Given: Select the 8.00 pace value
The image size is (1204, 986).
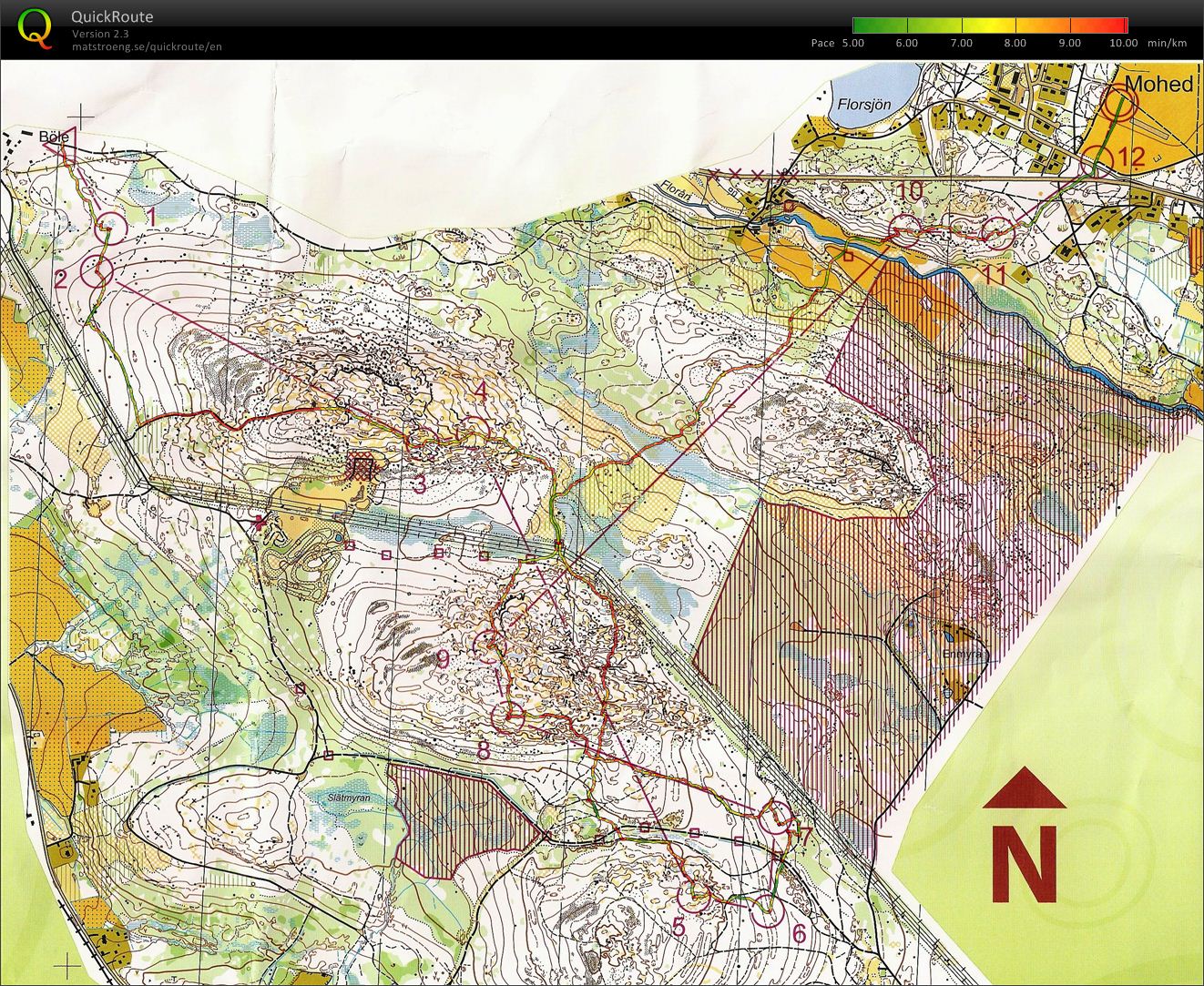Looking at the screenshot, I should click(x=1015, y=43).
